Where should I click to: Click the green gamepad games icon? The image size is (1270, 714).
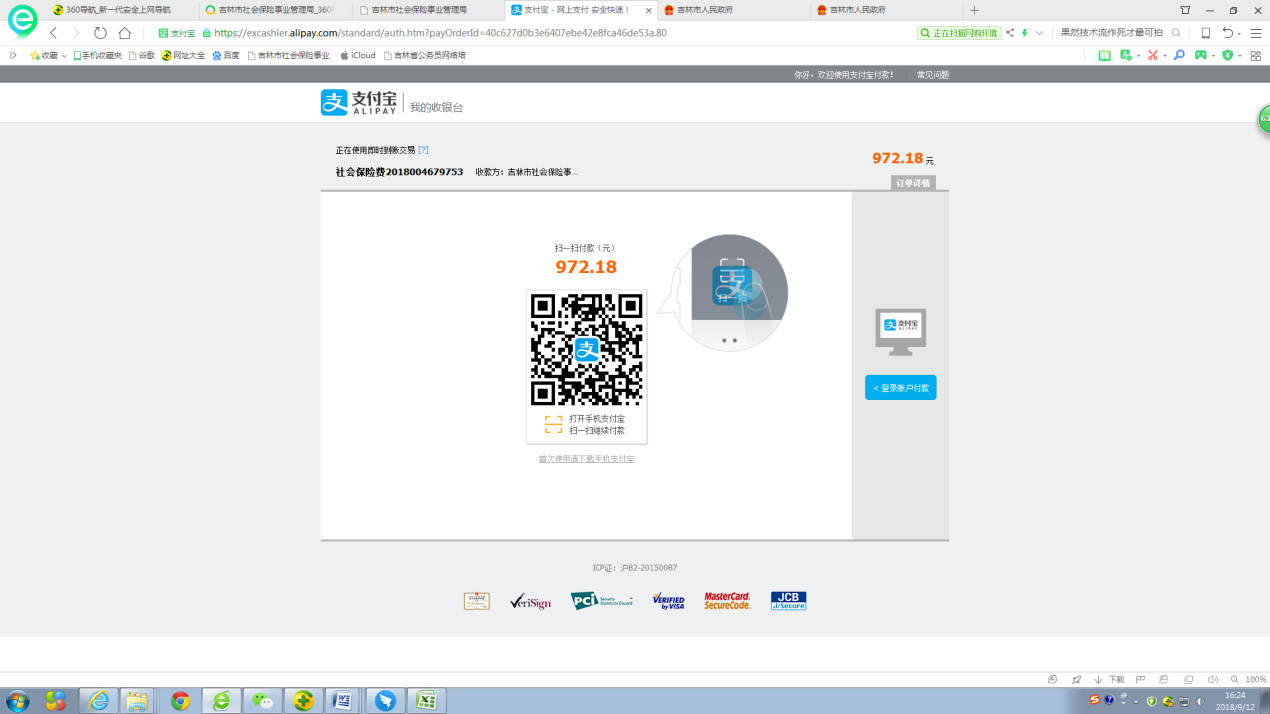coord(1201,55)
